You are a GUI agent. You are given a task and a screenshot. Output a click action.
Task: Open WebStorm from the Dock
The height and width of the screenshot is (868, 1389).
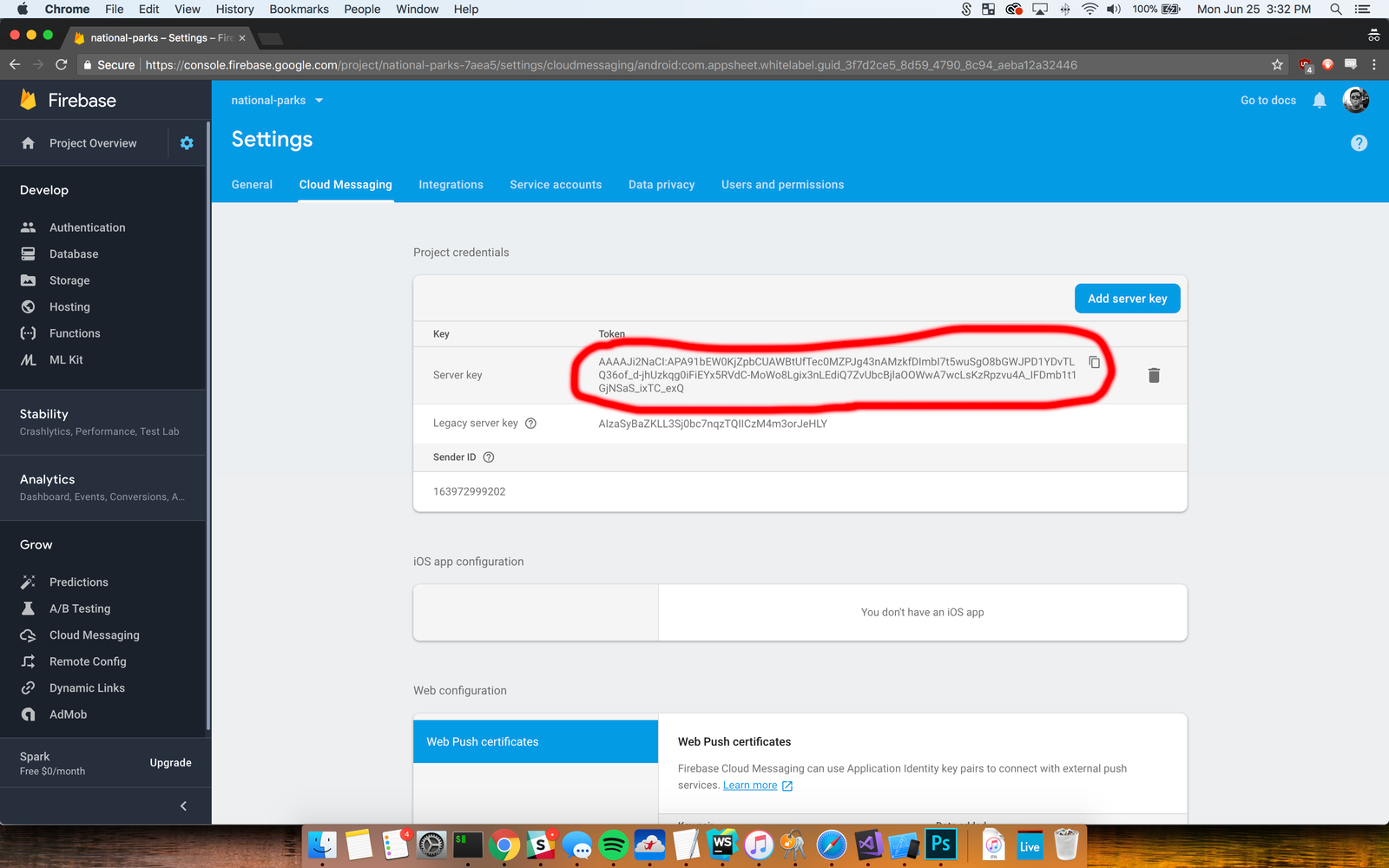(722, 845)
